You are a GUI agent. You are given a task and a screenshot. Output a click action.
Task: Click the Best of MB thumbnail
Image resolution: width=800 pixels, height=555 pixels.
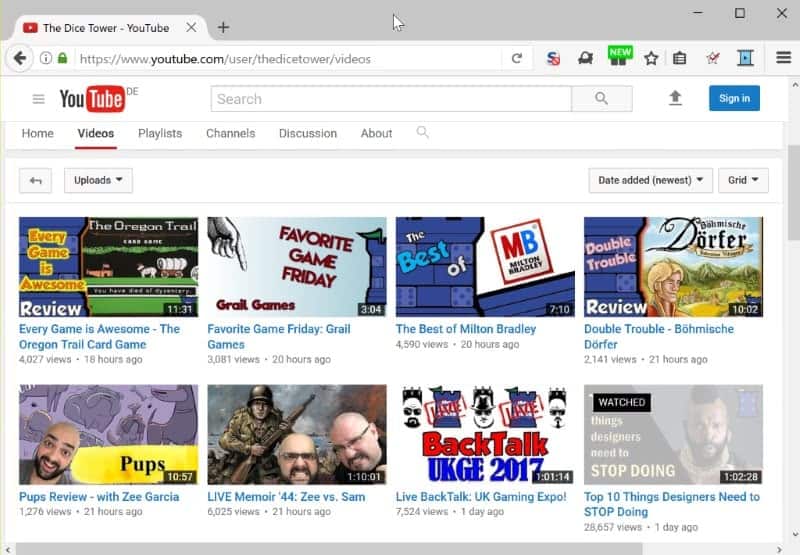point(485,267)
